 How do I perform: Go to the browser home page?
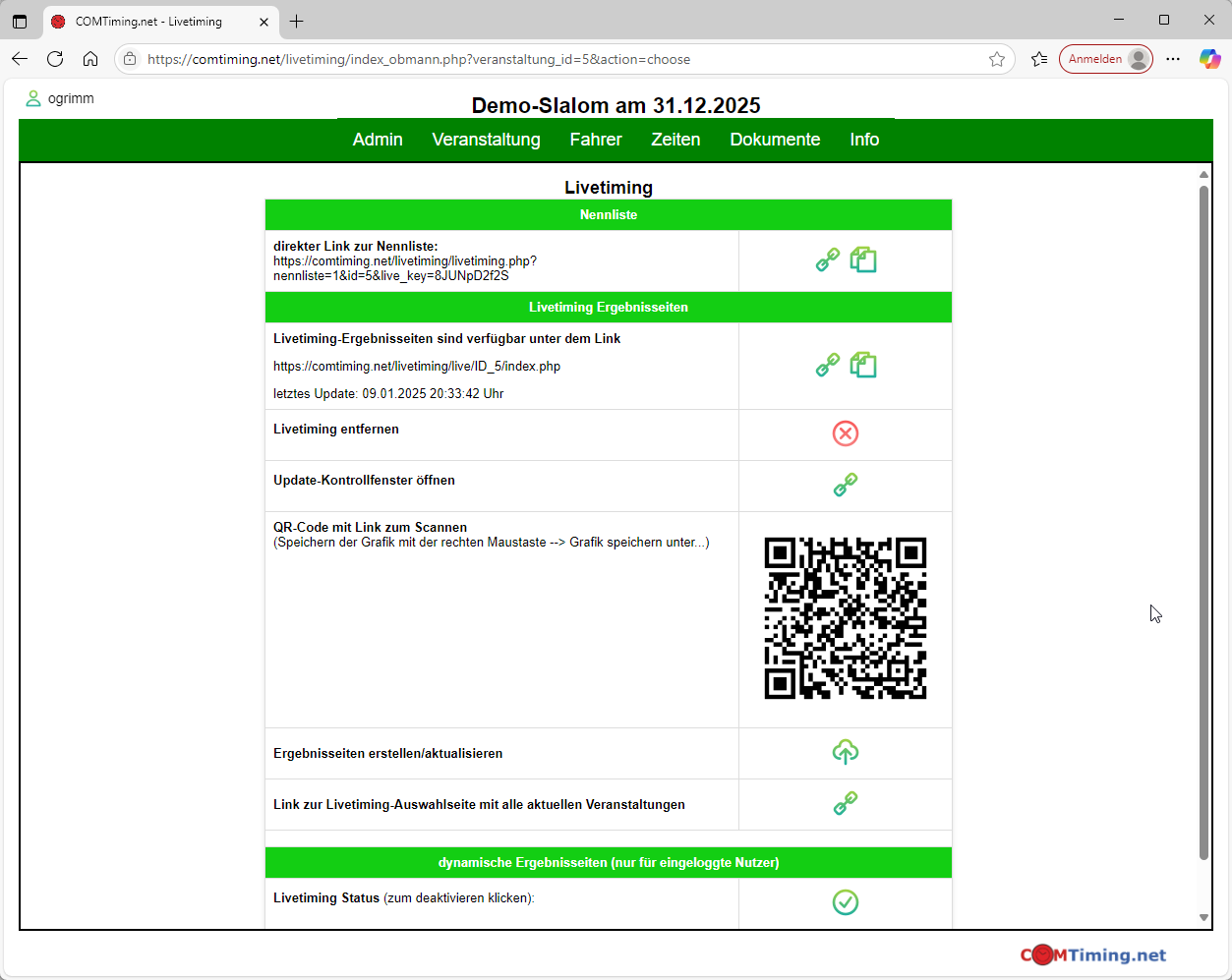tap(90, 59)
